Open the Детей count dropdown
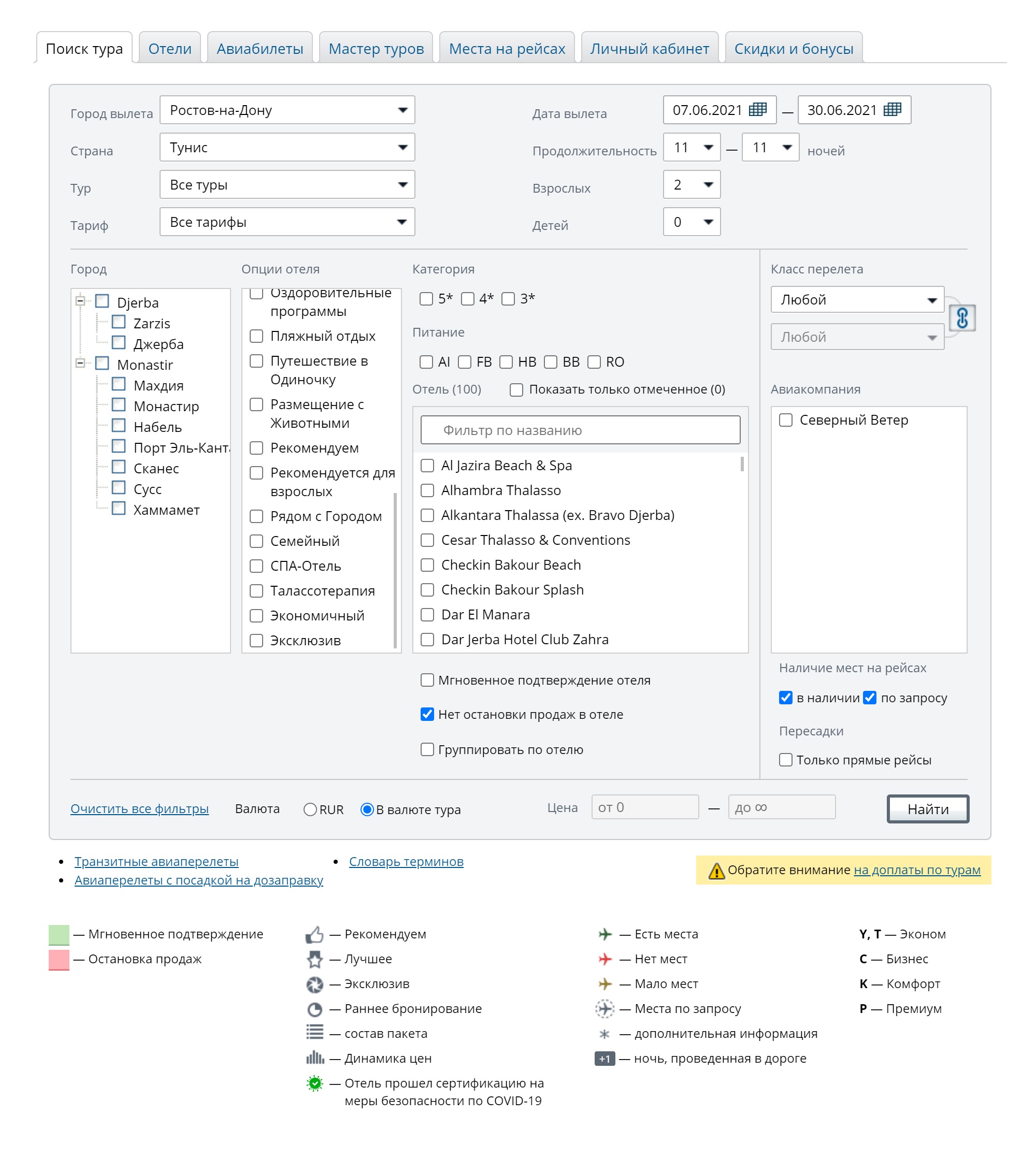The height and width of the screenshot is (1158, 1036). point(692,222)
